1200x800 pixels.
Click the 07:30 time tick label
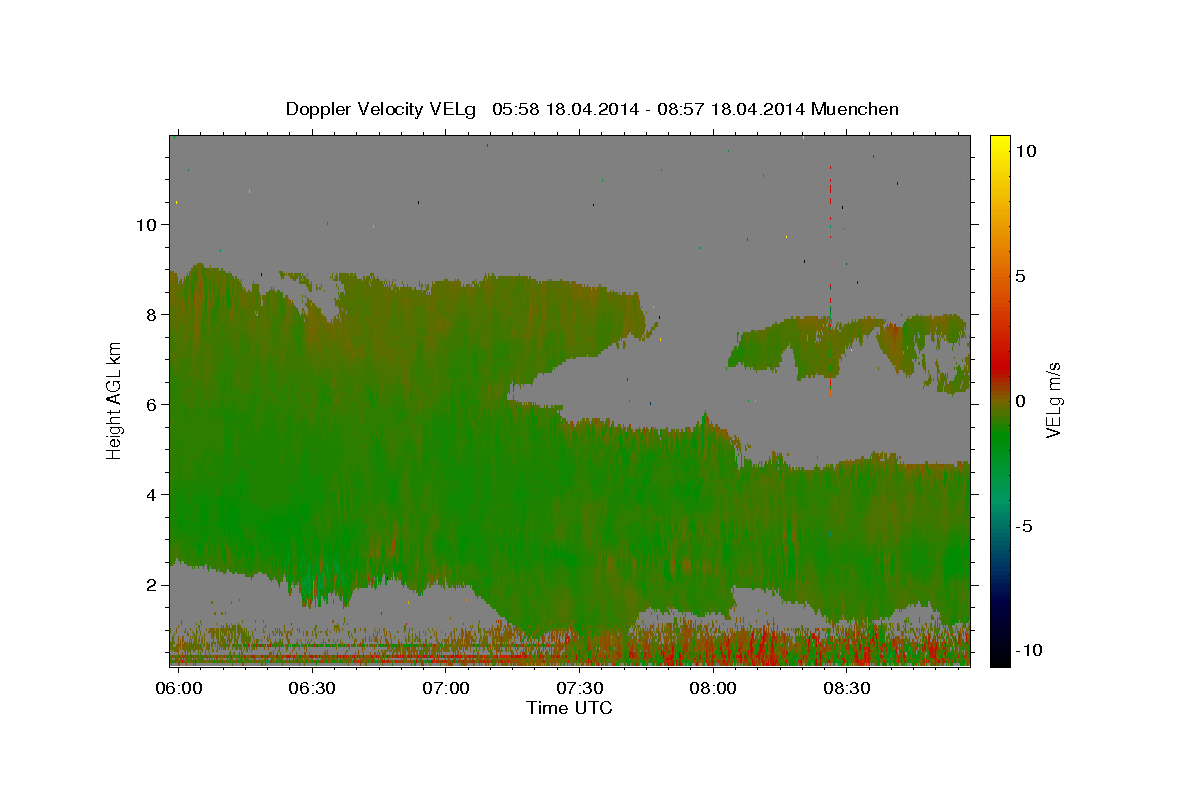tap(579, 689)
